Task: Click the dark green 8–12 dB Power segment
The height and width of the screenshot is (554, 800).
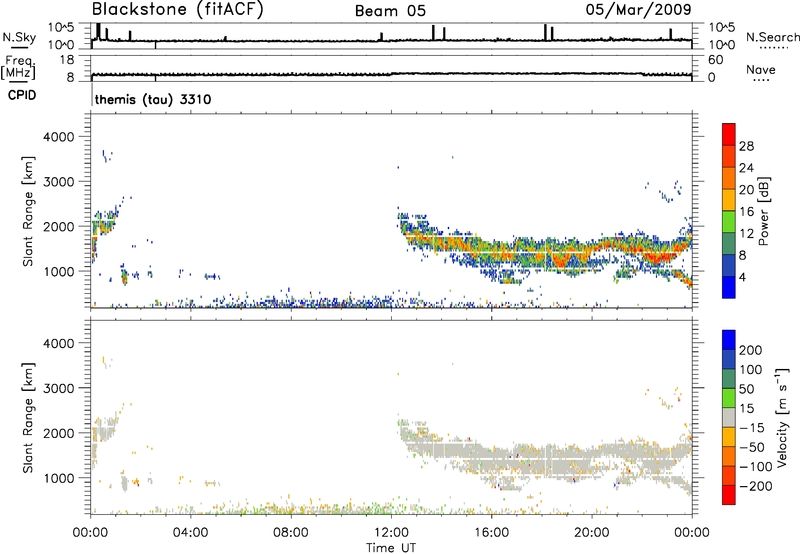Action: pos(729,243)
